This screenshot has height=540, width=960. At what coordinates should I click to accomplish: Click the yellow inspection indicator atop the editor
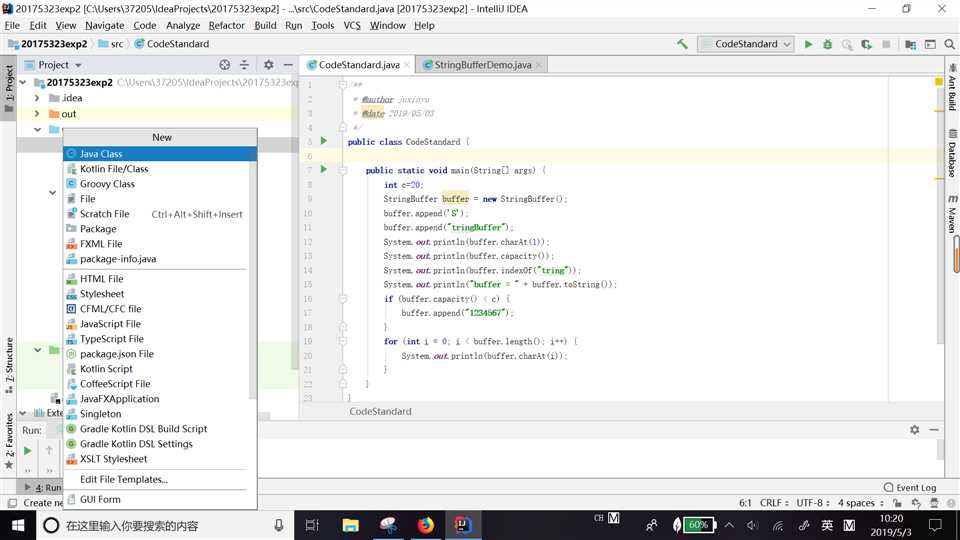tap(939, 81)
